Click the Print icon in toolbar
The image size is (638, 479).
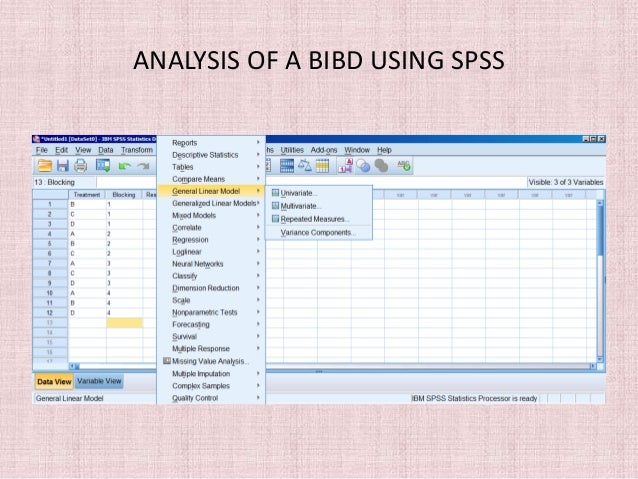coord(81,166)
